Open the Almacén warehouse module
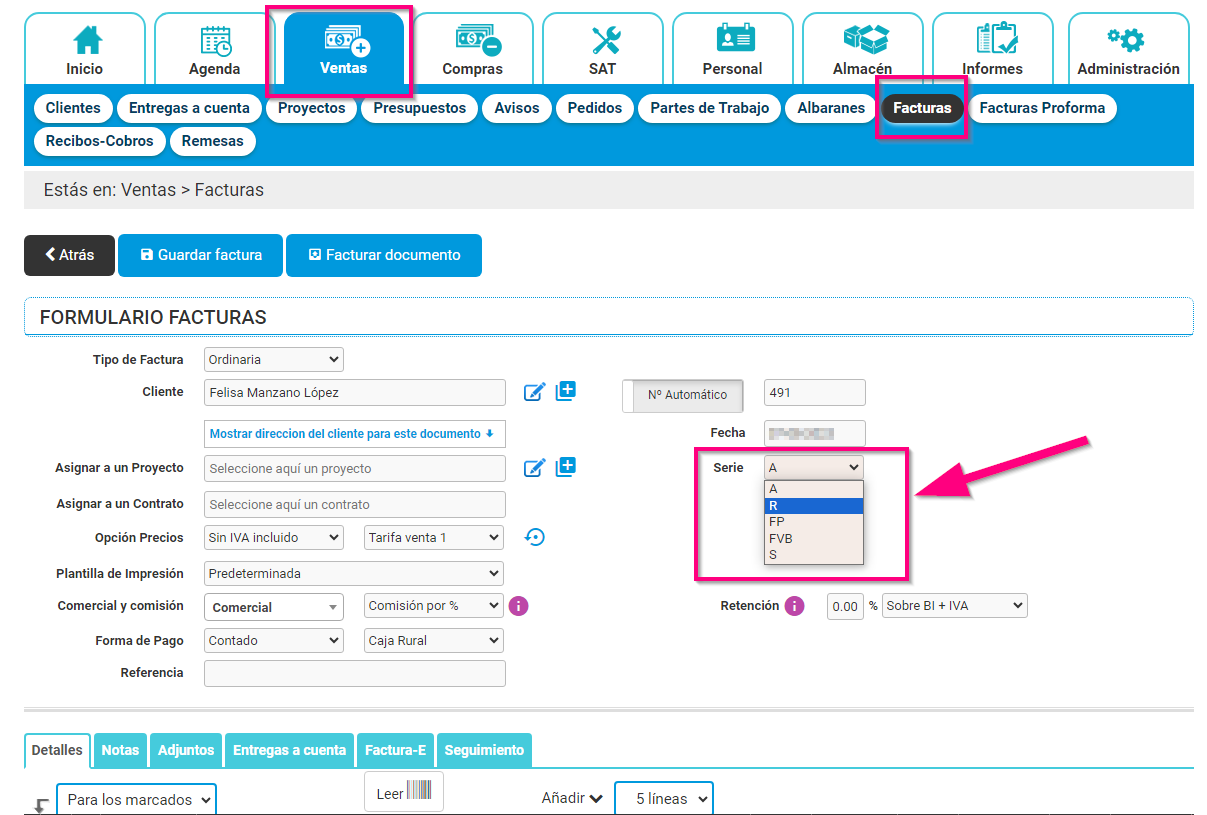The image size is (1207, 815). coord(862,50)
